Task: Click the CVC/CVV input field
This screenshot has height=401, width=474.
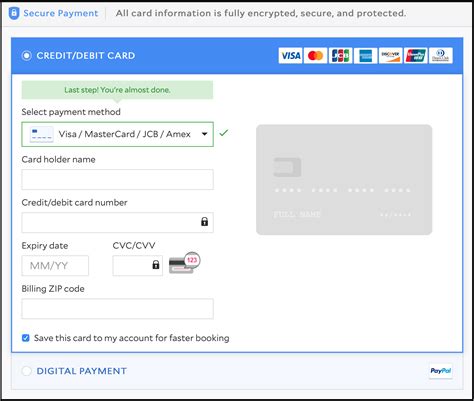Action: coord(138,266)
